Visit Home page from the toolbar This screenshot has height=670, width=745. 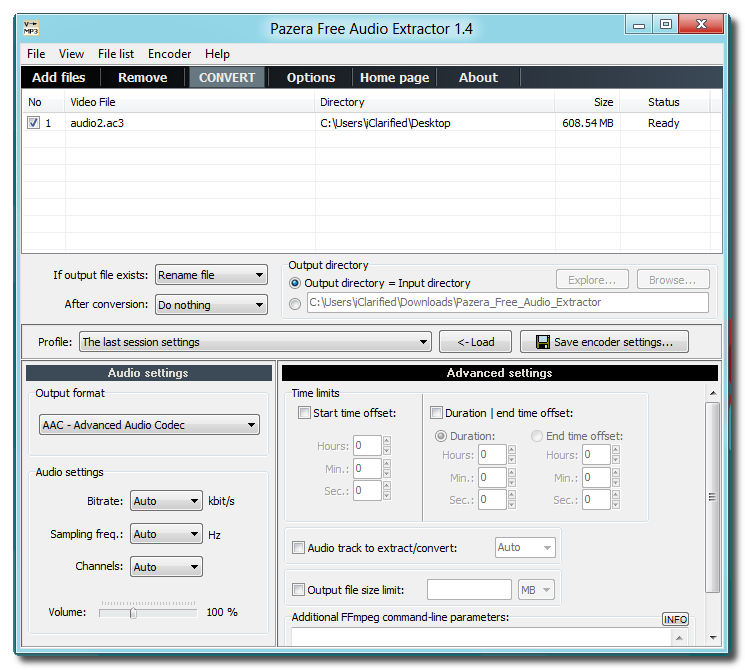[394, 77]
